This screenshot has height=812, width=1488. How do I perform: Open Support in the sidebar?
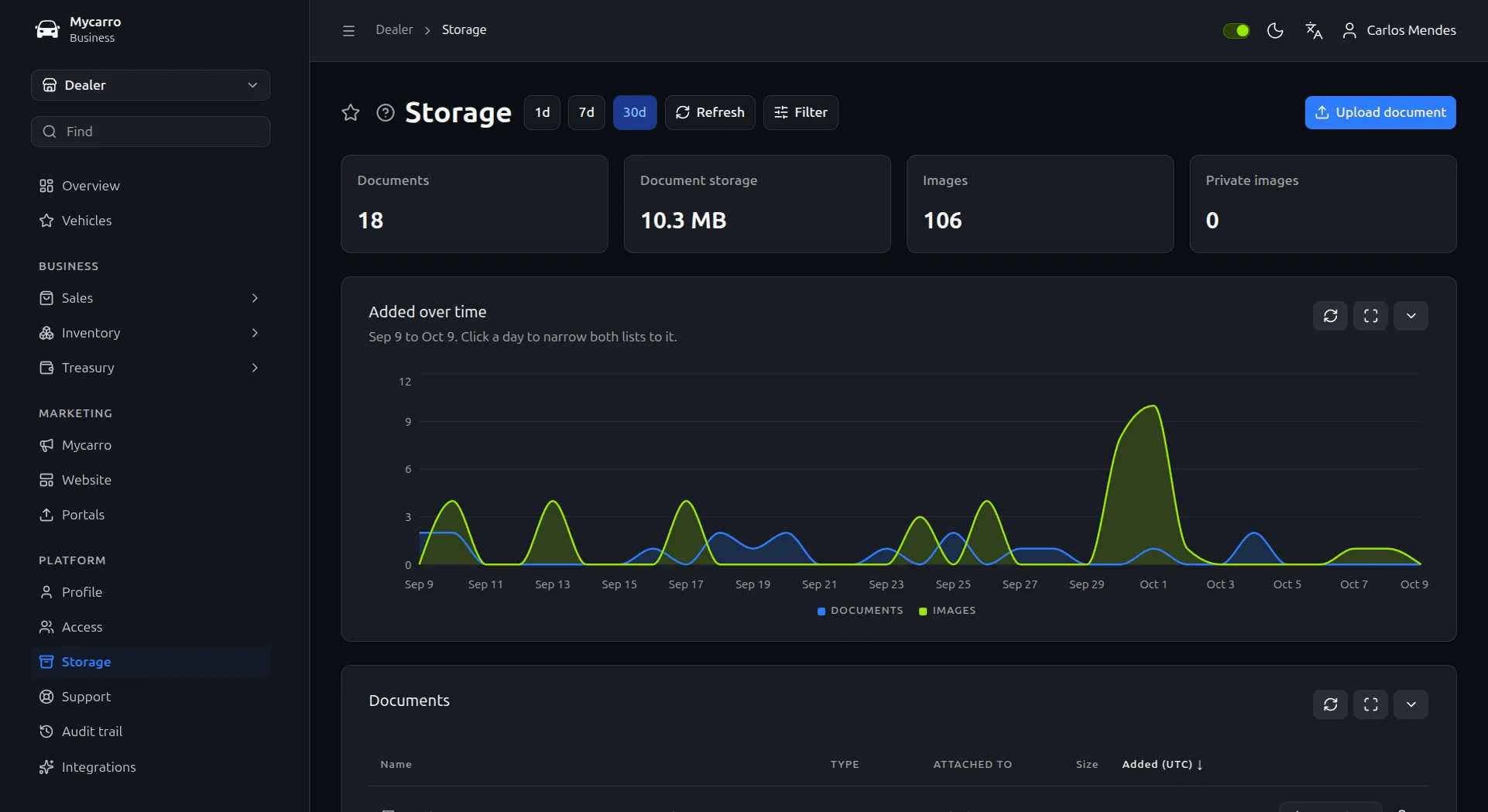pyautogui.click(x=150, y=697)
